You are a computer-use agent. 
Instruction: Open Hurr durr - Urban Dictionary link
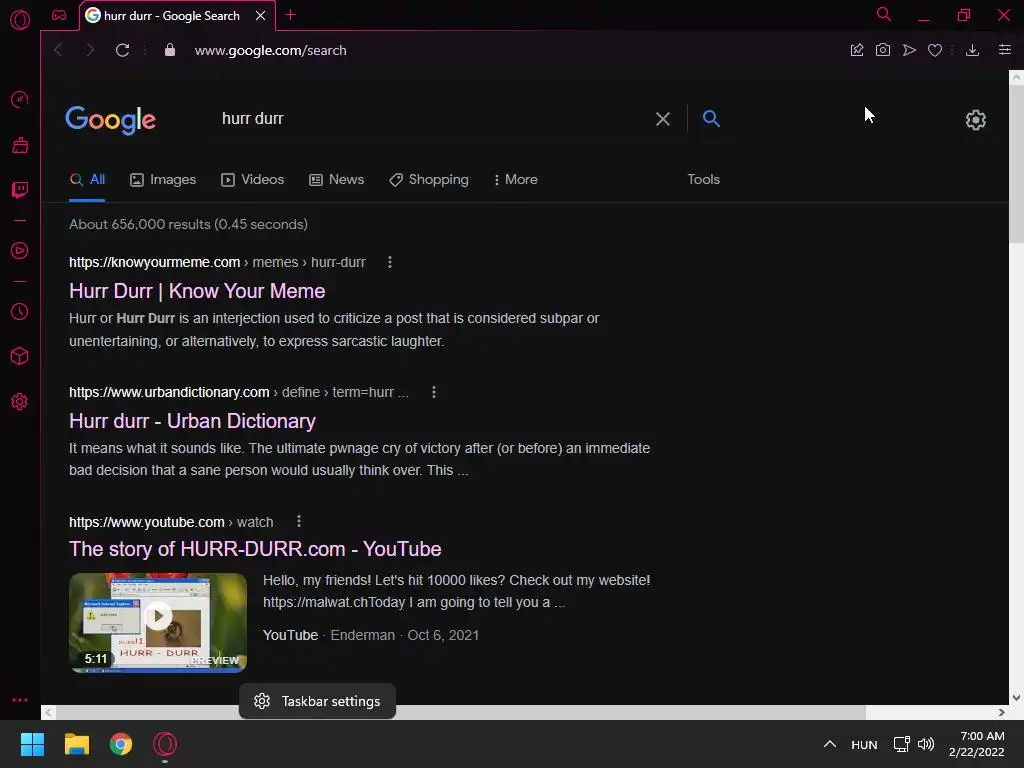[192, 421]
